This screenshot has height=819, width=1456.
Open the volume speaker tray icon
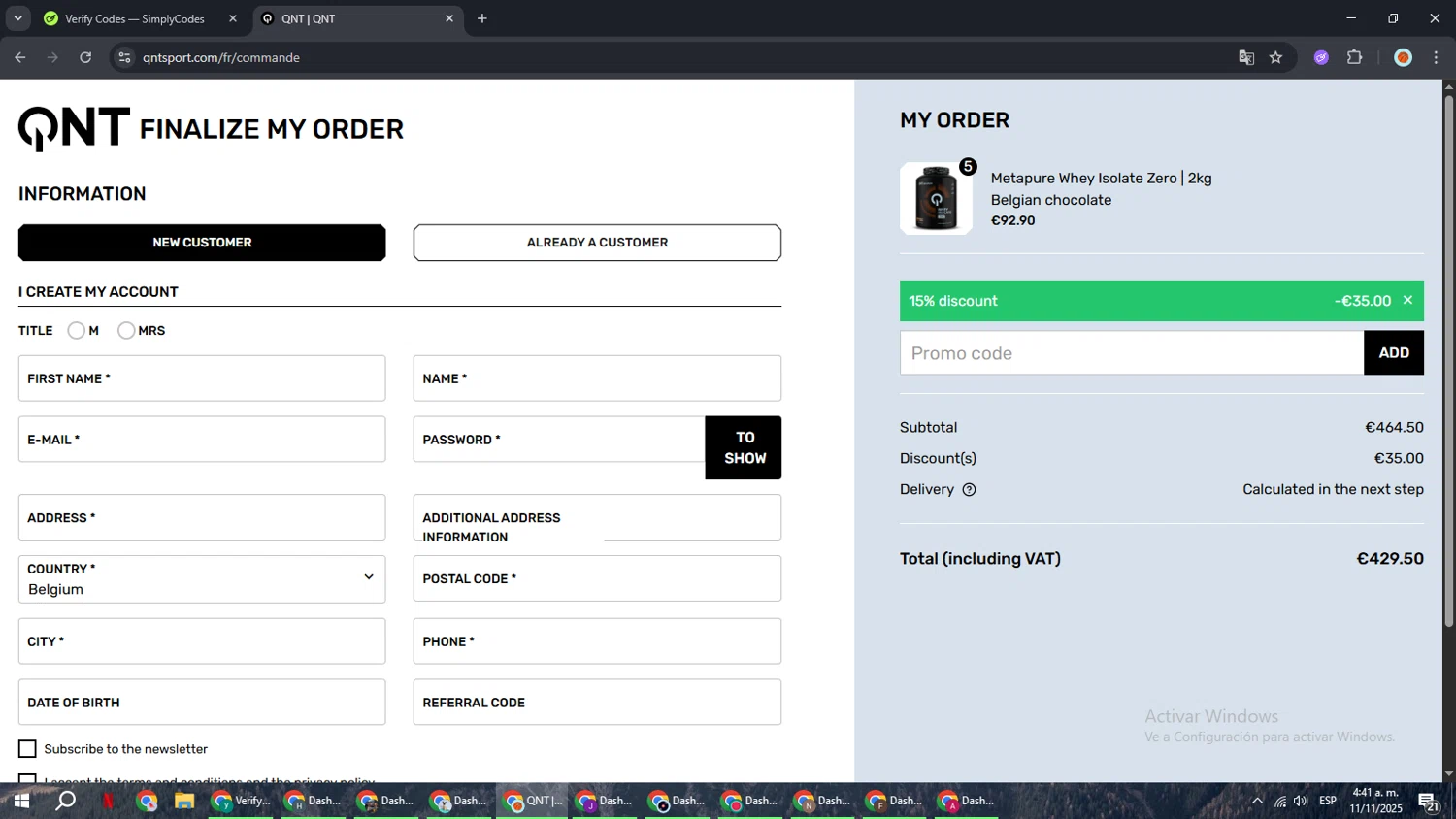click(1300, 801)
